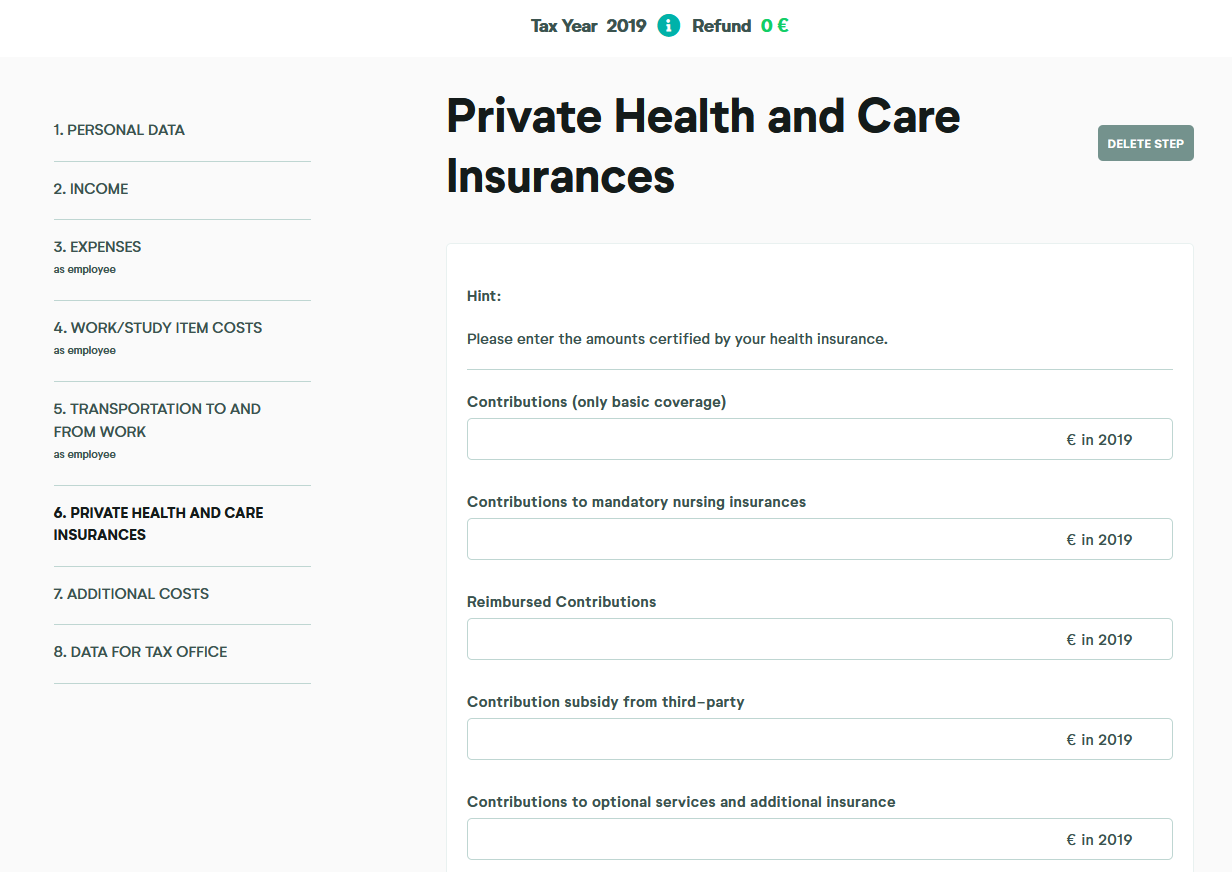Go to the Income step
Viewport: 1232px width, 872px height.
click(91, 189)
